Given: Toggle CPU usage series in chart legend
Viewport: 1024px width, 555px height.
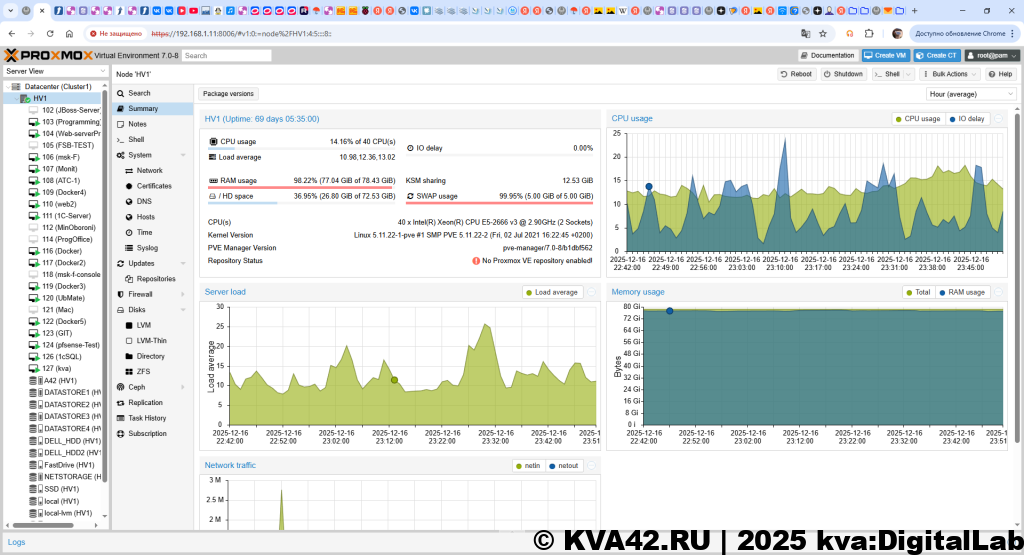Looking at the screenshot, I should point(917,118).
